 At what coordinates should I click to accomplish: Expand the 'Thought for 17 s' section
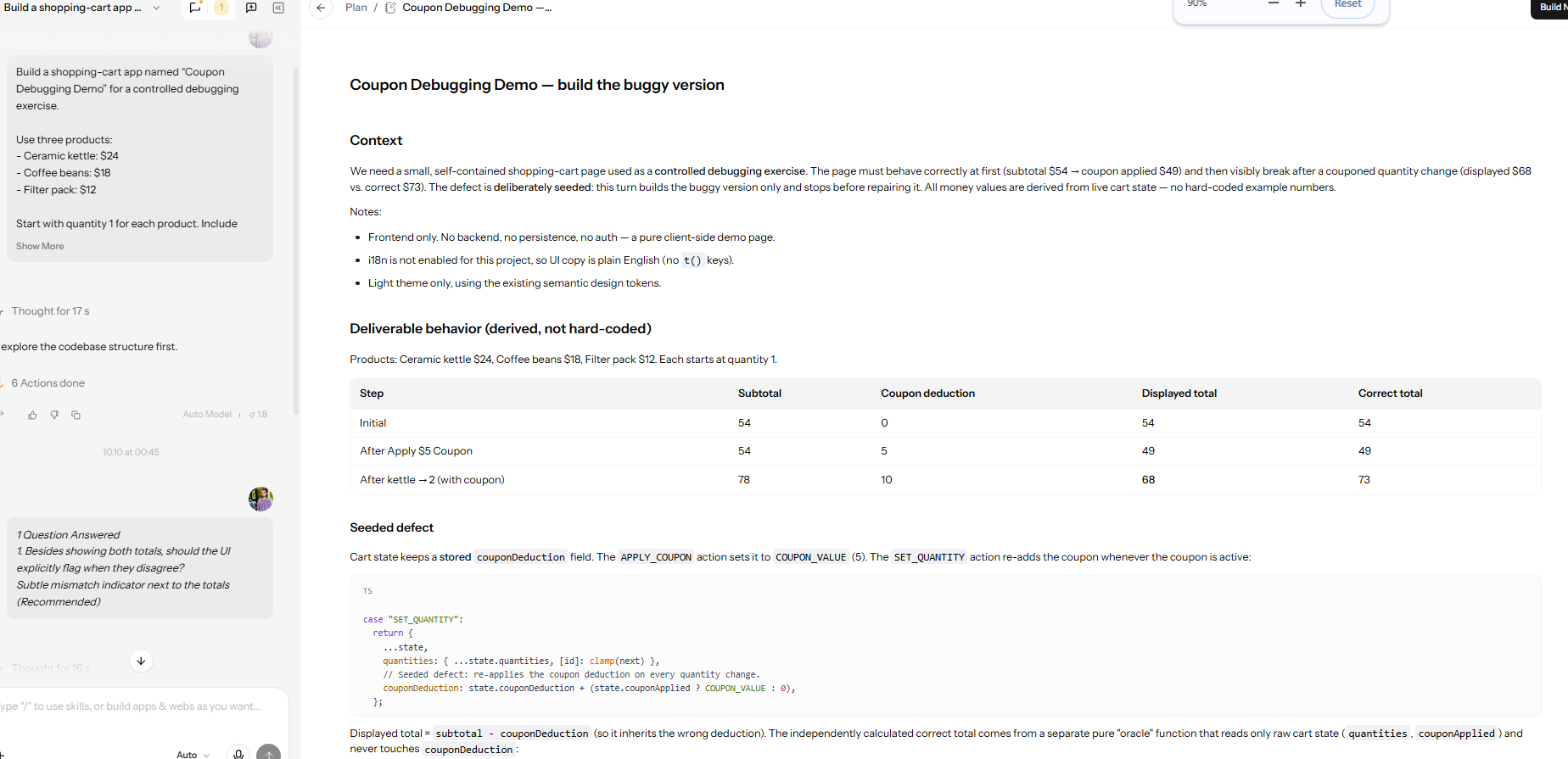coord(50,311)
